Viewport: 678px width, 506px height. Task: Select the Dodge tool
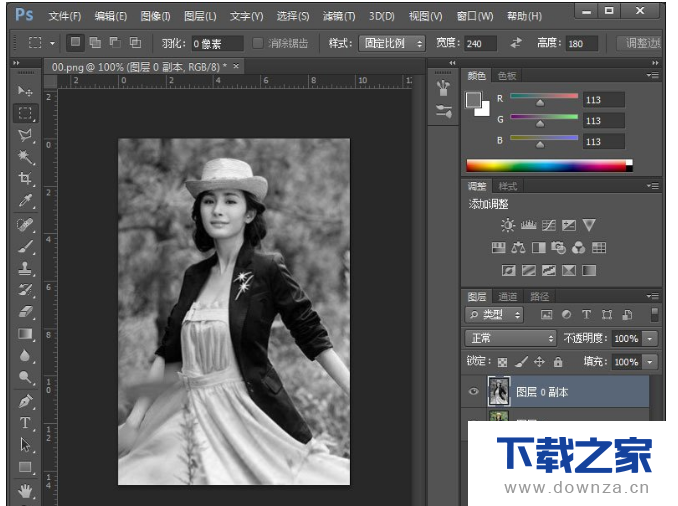(x=25, y=377)
